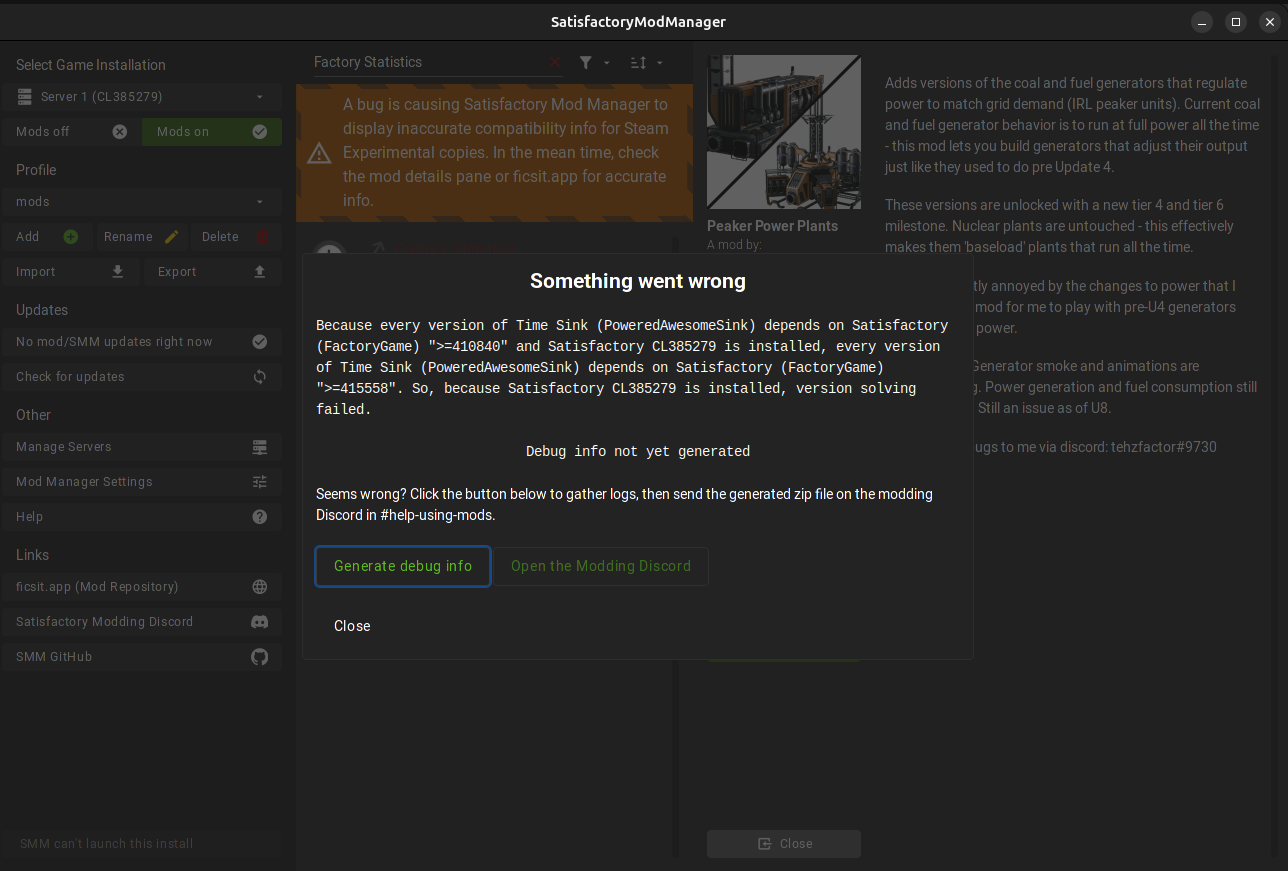1288x871 pixels.
Task: Click SMM can't launch this install button
Action: pos(142,844)
